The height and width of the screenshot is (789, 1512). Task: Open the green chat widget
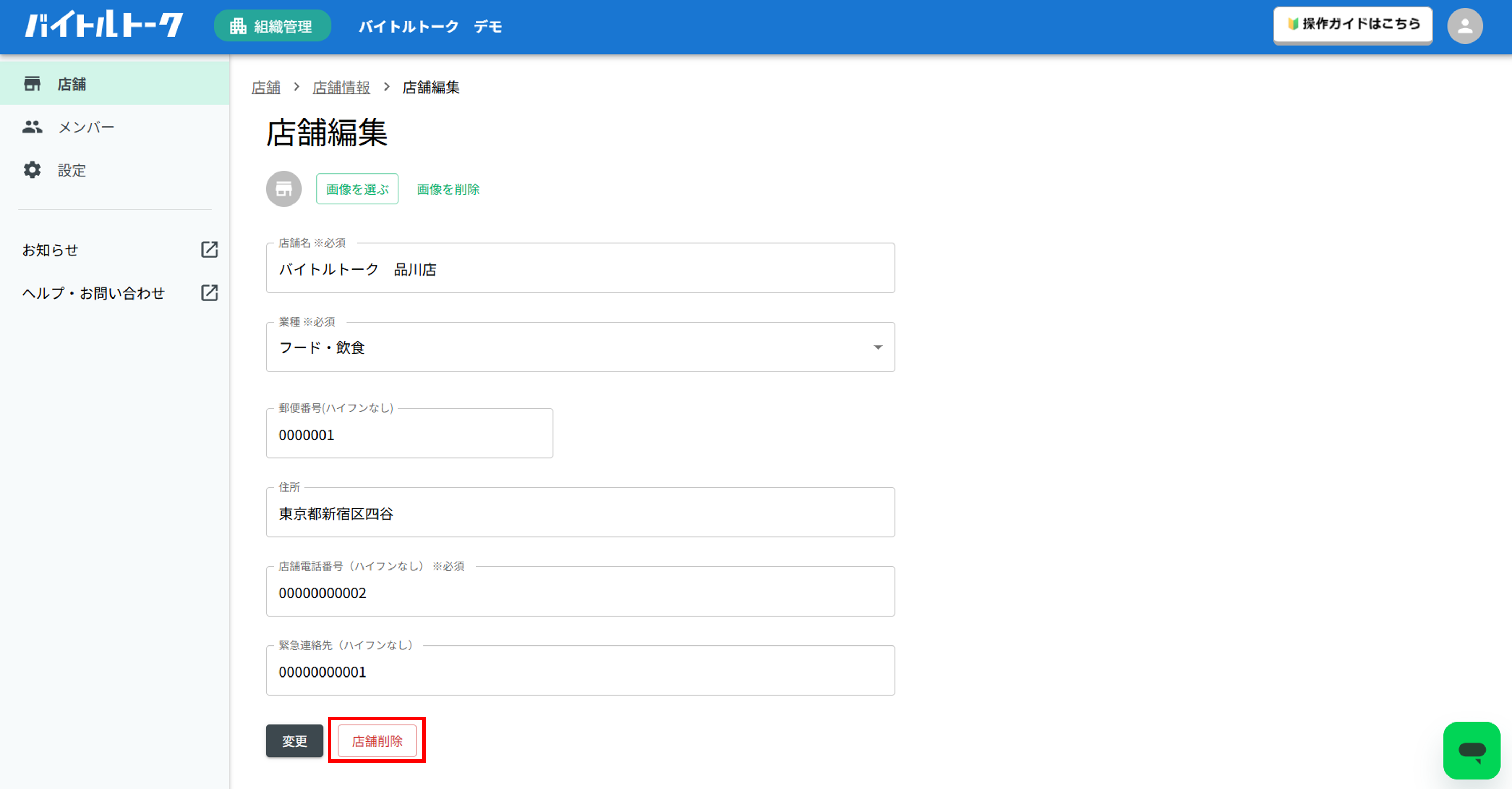click(x=1472, y=750)
